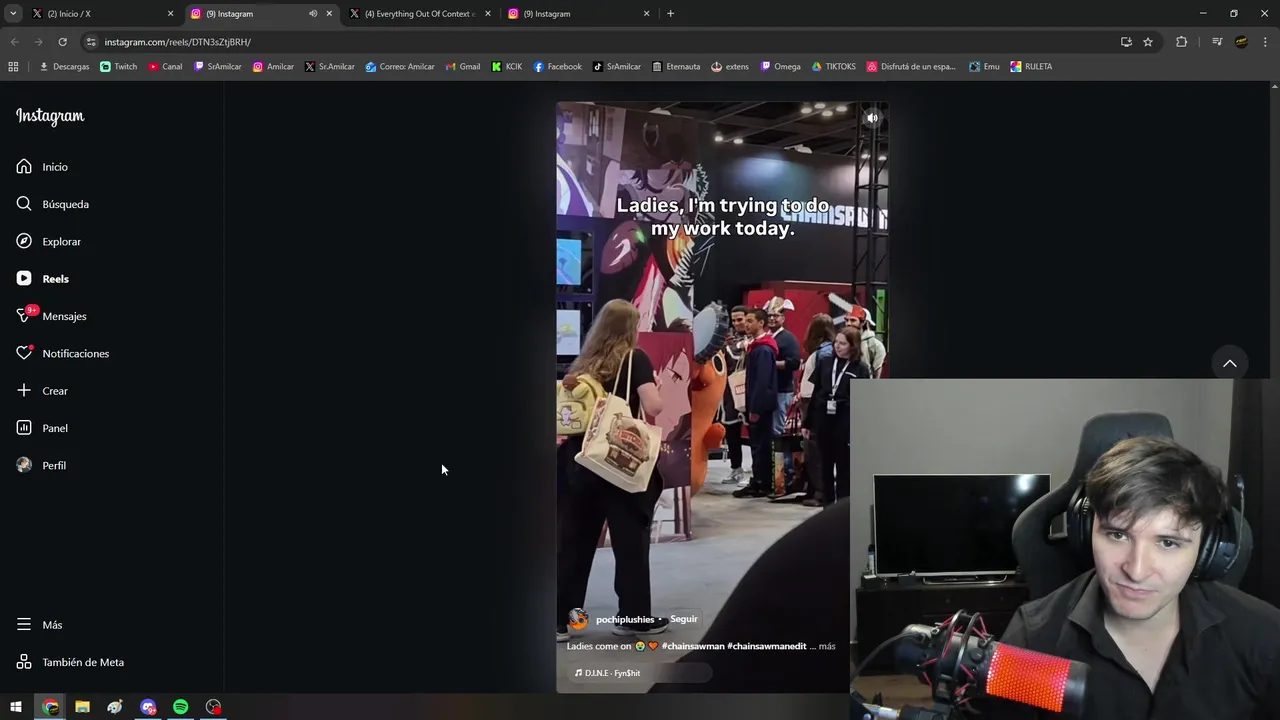1280x720 pixels.
Task: Close the Inicio / X tab
Action: (170, 14)
